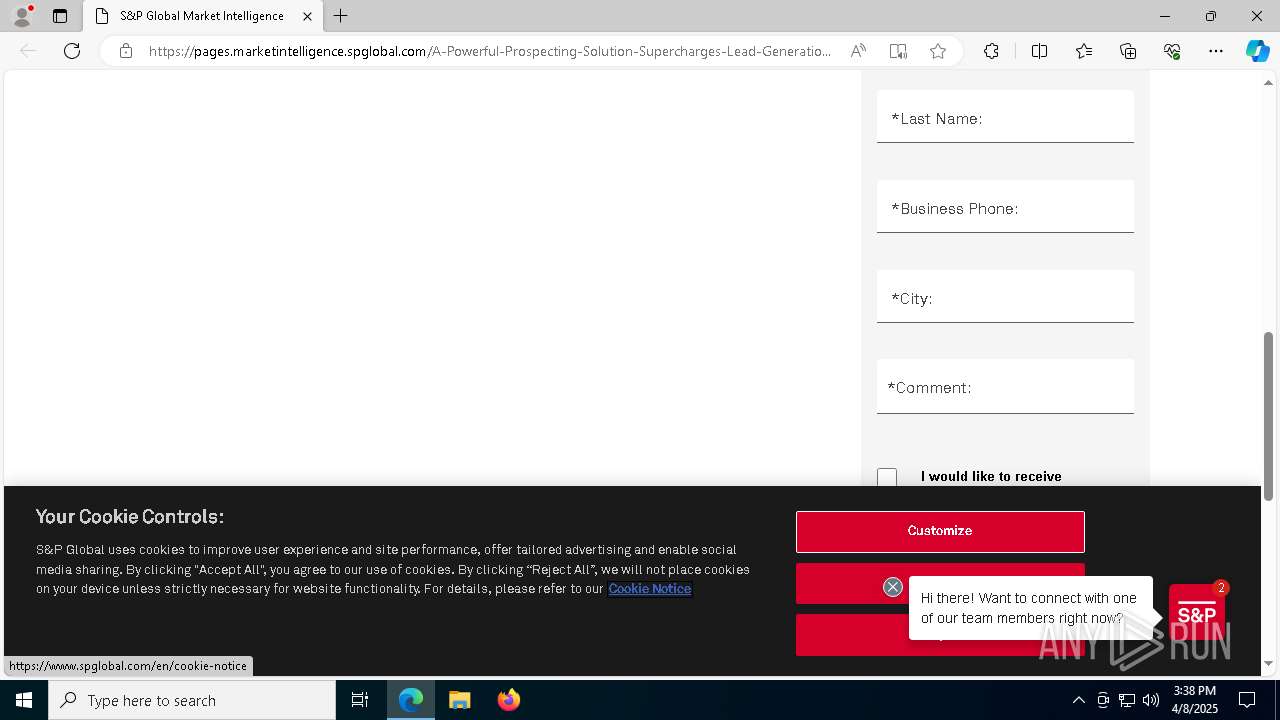Open the S&P chat widget
The image size is (1280, 720).
click(x=1197, y=613)
